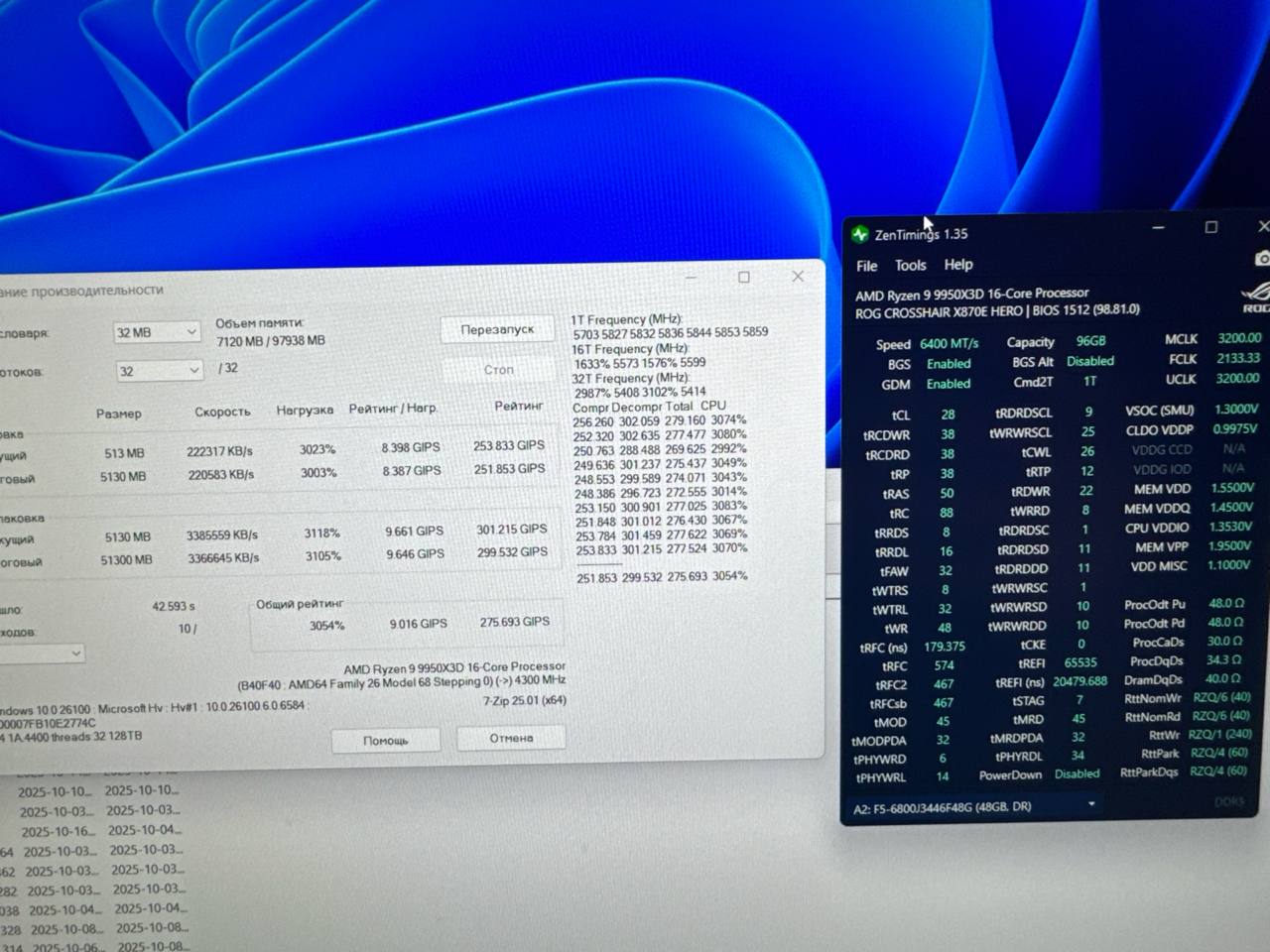This screenshot has height=952, width=1270.
Task: Maximize the 7-Zip benchmark window
Action: tap(744, 277)
